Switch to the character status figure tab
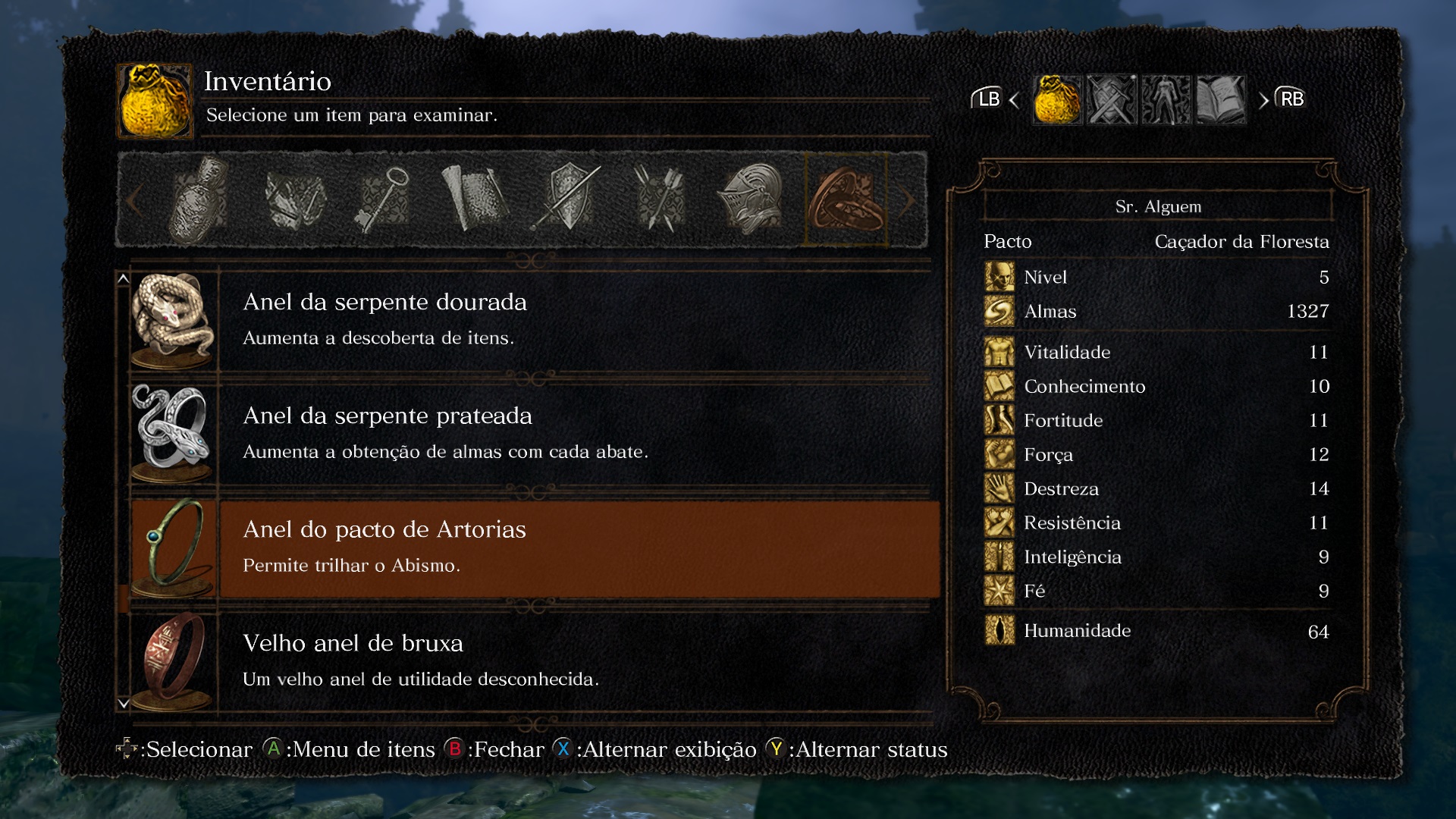 pyautogui.click(x=1166, y=99)
